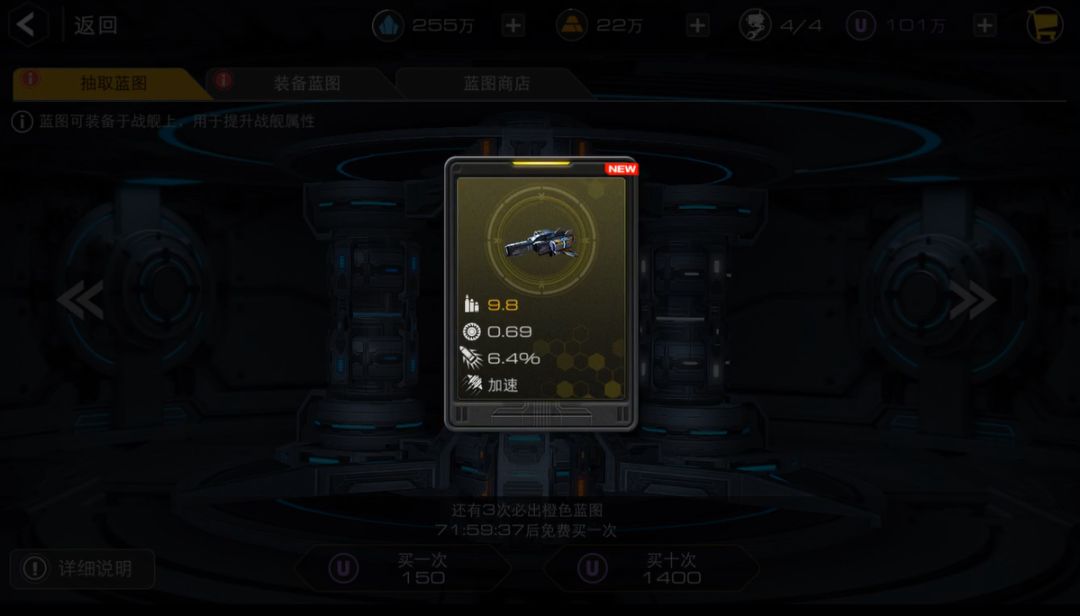Open the shopping cart store
Viewport: 1080px width, 616px height.
tap(1045, 25)
